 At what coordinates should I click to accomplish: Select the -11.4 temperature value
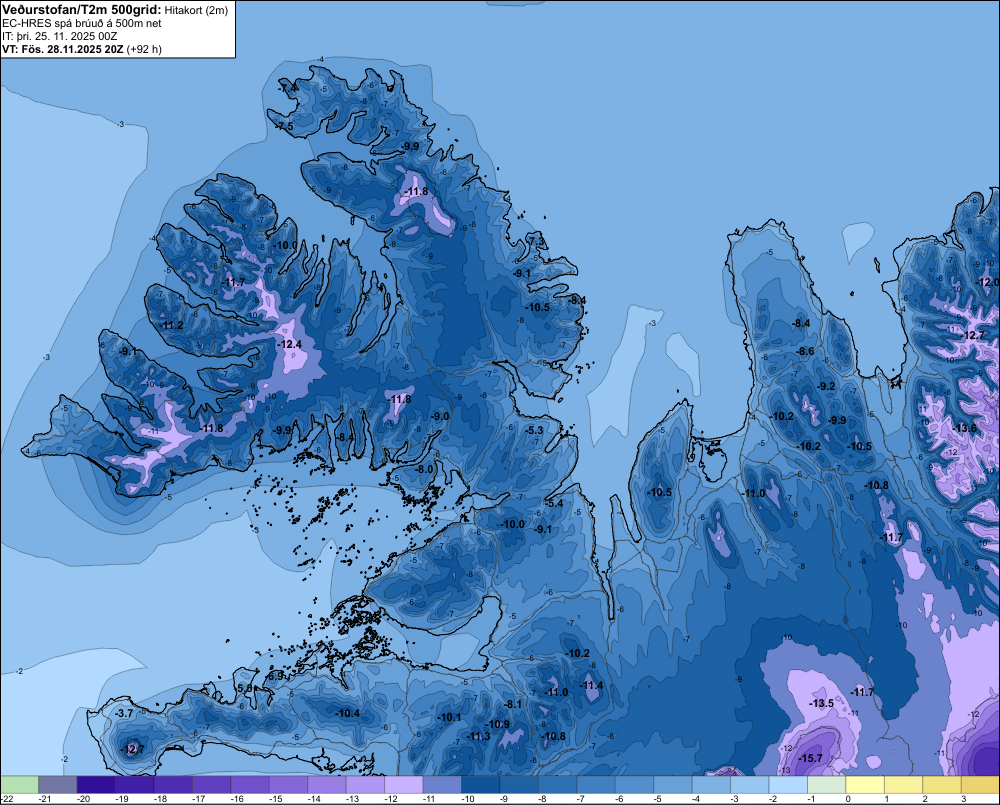591,685
